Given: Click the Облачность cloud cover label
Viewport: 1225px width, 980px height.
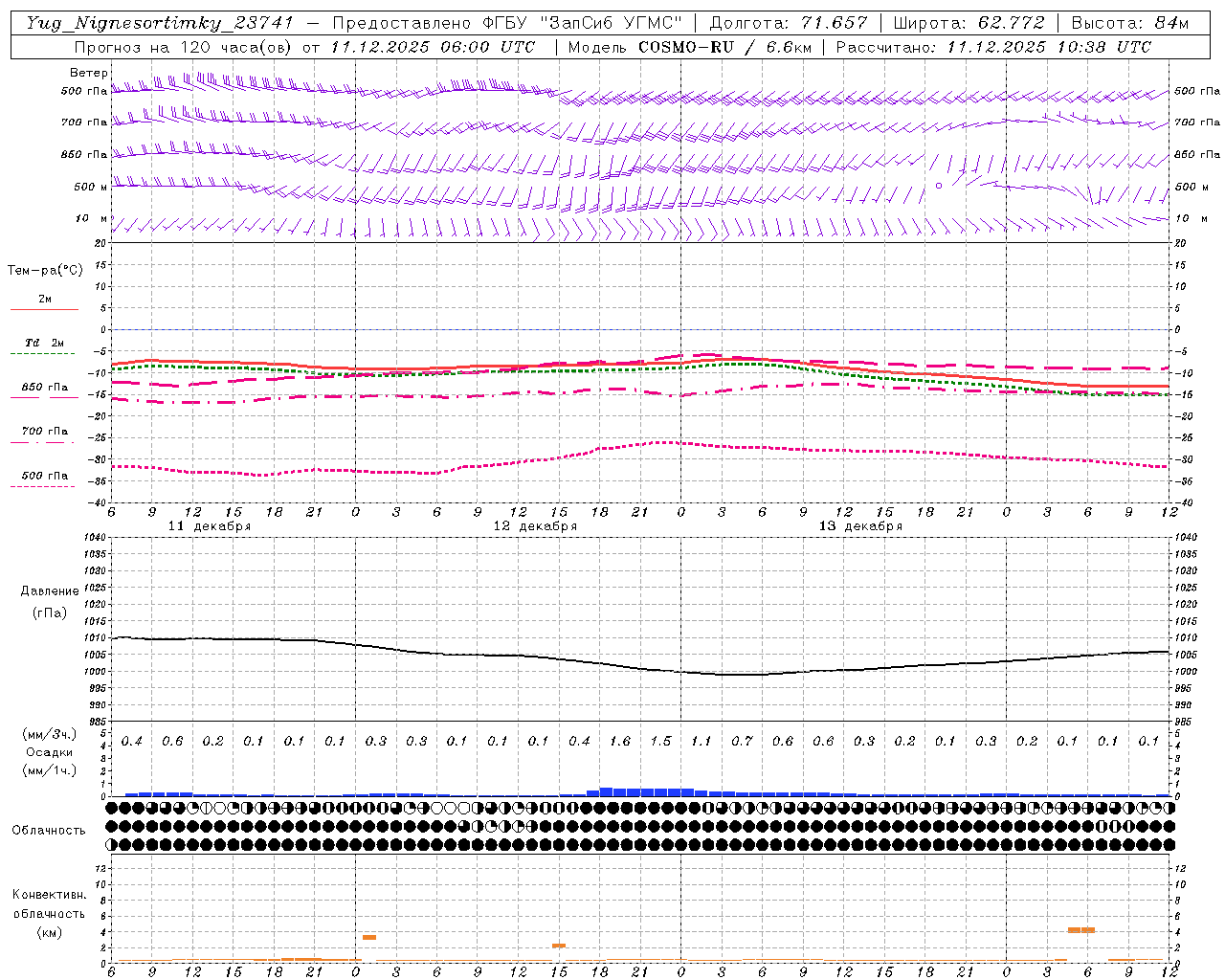Looking at the screenshot, I should point(48,831).
